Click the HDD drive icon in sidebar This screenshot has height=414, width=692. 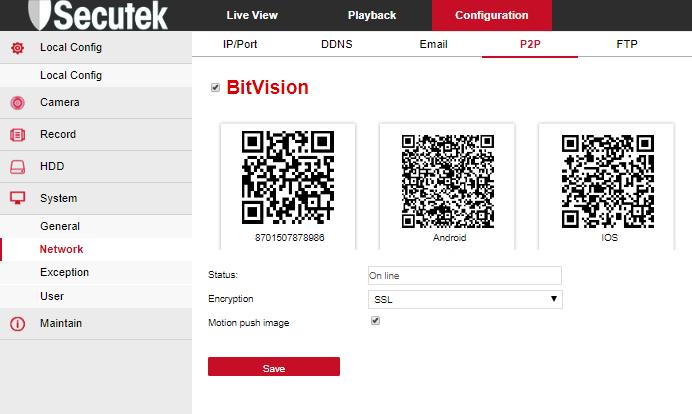(18, 167)
